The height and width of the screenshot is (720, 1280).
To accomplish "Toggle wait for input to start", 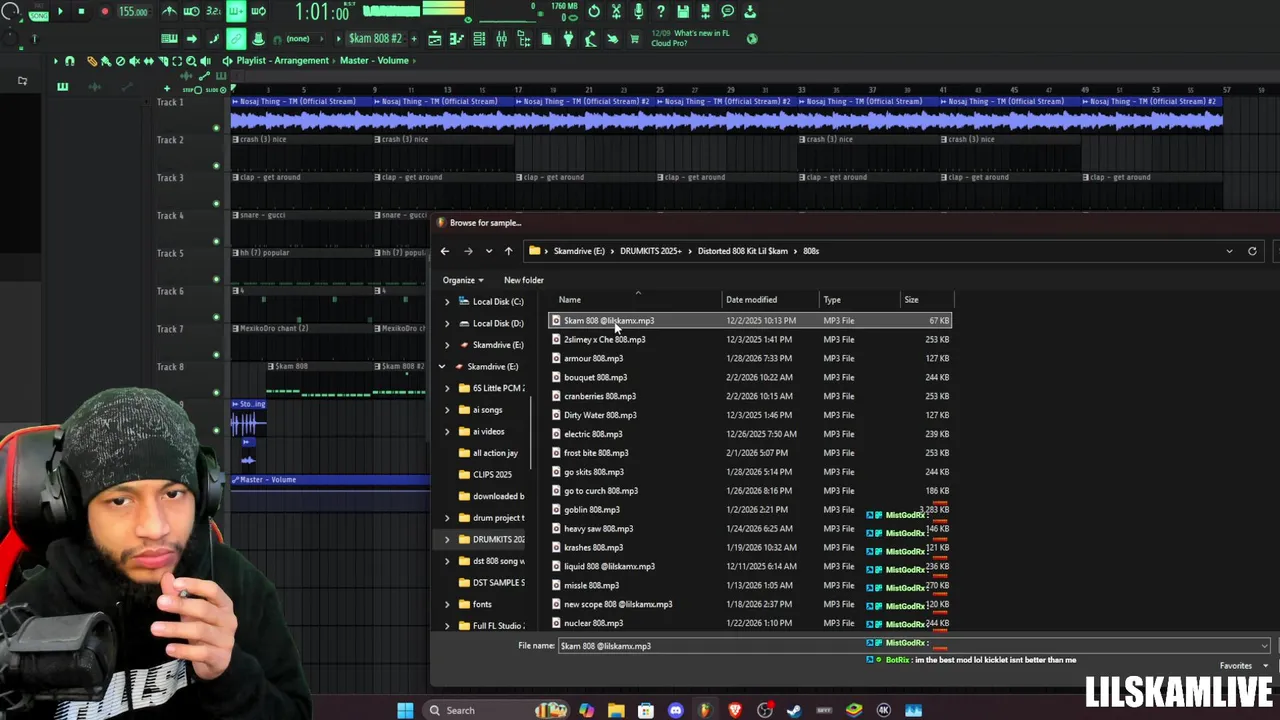I will tap(191, 12).
